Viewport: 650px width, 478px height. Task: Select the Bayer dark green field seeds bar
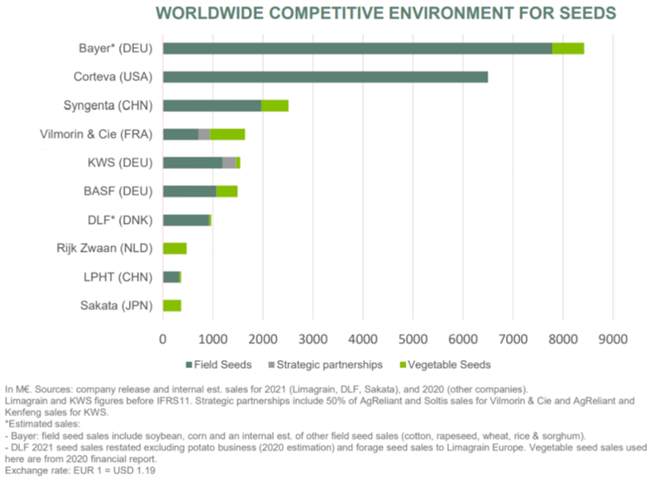tap(356, 48)
